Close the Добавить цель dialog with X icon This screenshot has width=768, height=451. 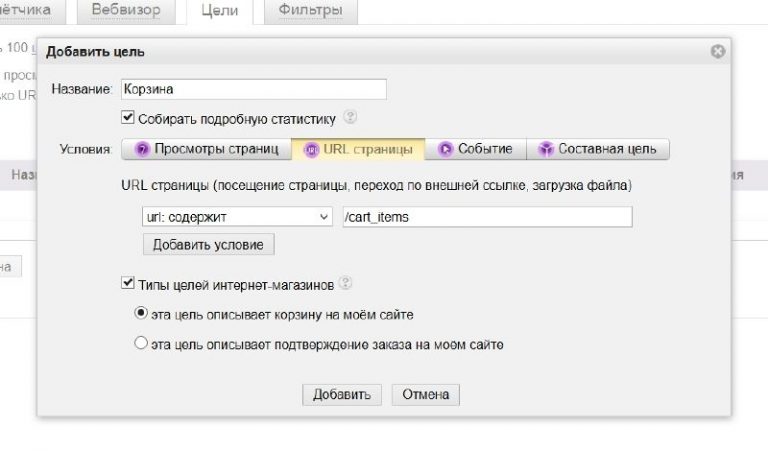[717, 51]
